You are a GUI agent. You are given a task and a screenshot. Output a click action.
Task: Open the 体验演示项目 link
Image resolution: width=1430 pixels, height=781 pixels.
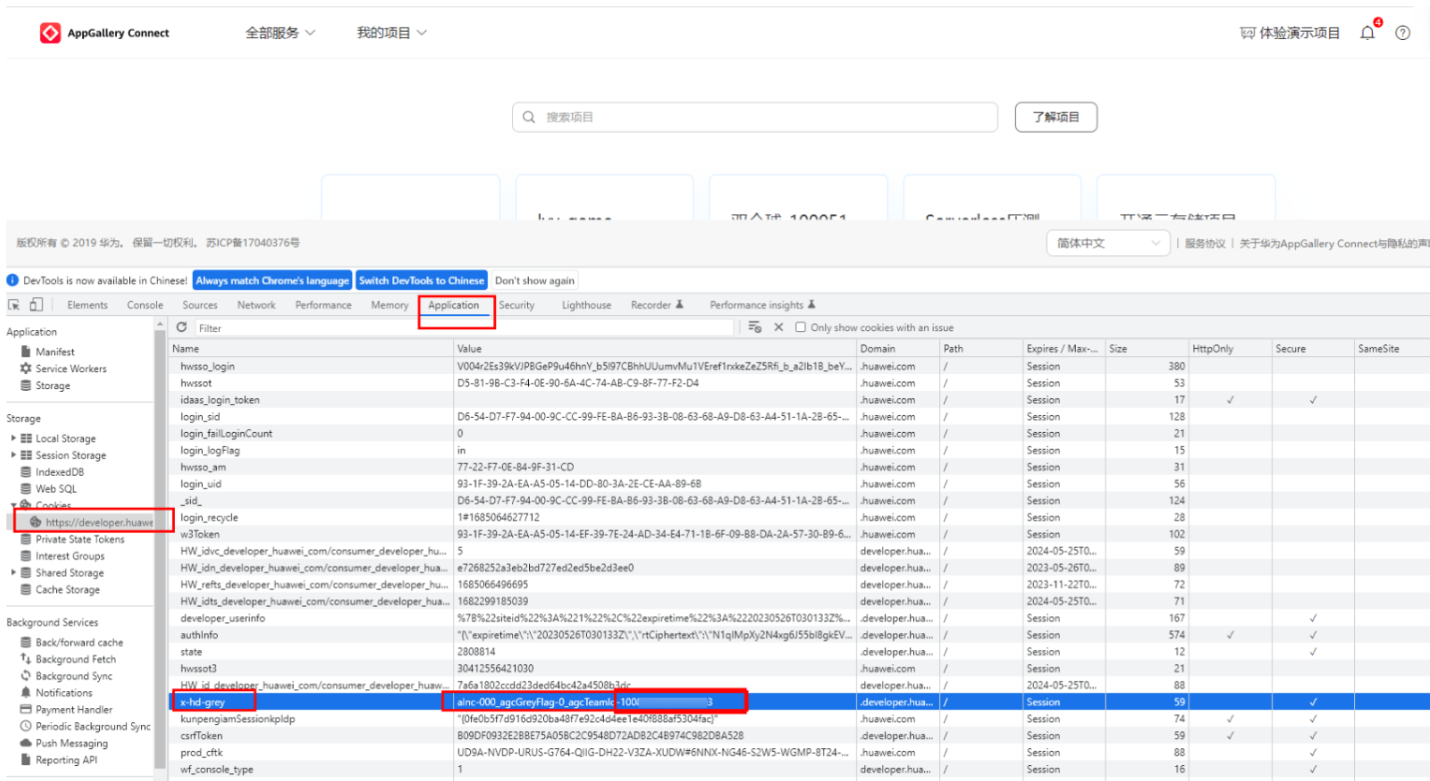pos(1290,33)
